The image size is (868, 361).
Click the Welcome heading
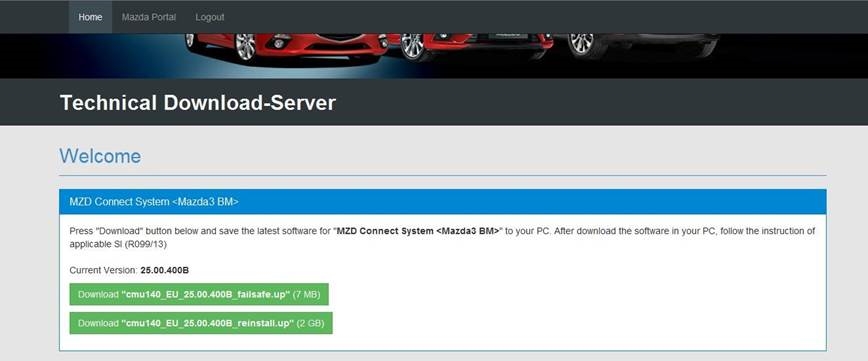(100, 156)
